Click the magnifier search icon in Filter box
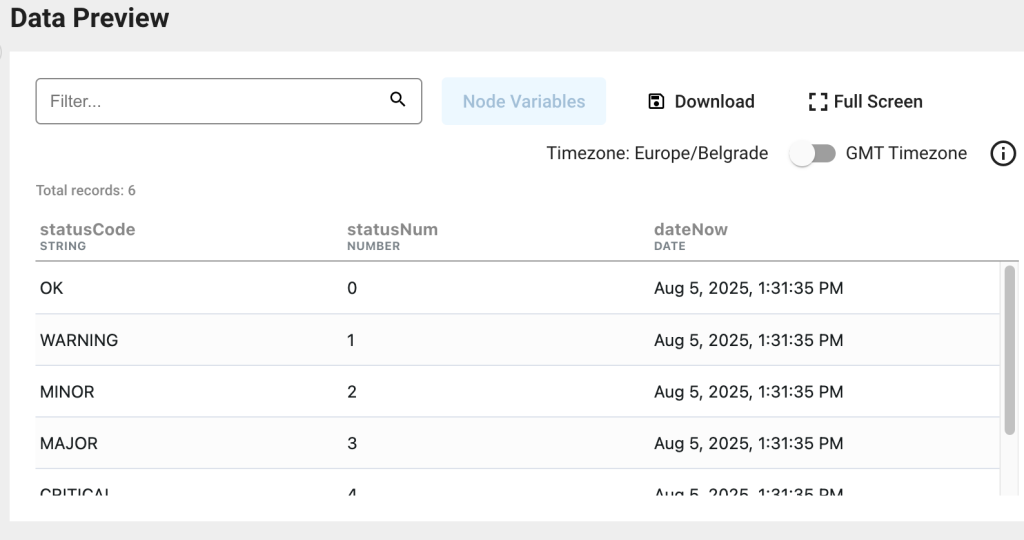The image size is (1024, 540). (x=397, y=99)
